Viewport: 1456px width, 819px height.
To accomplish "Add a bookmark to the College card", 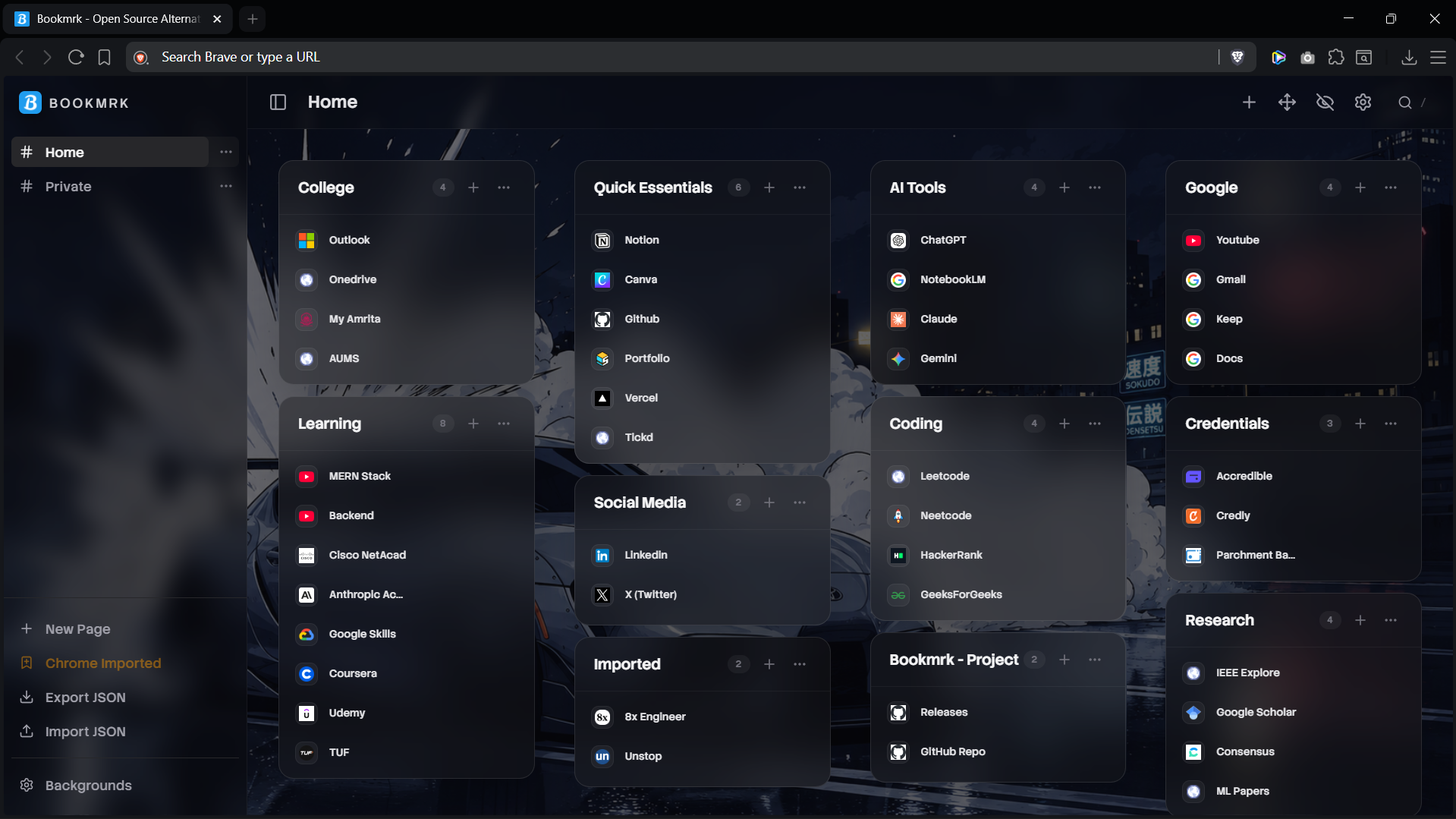I will coord(473,187).
